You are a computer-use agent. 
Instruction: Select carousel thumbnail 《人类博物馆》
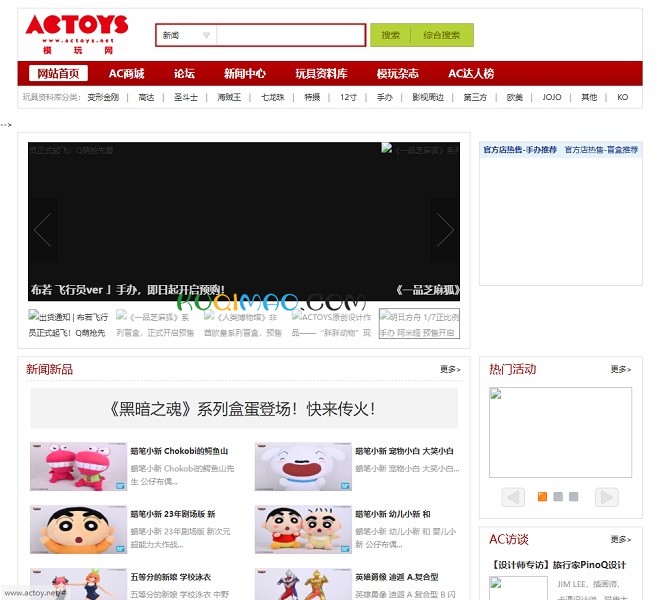[243, 324]
